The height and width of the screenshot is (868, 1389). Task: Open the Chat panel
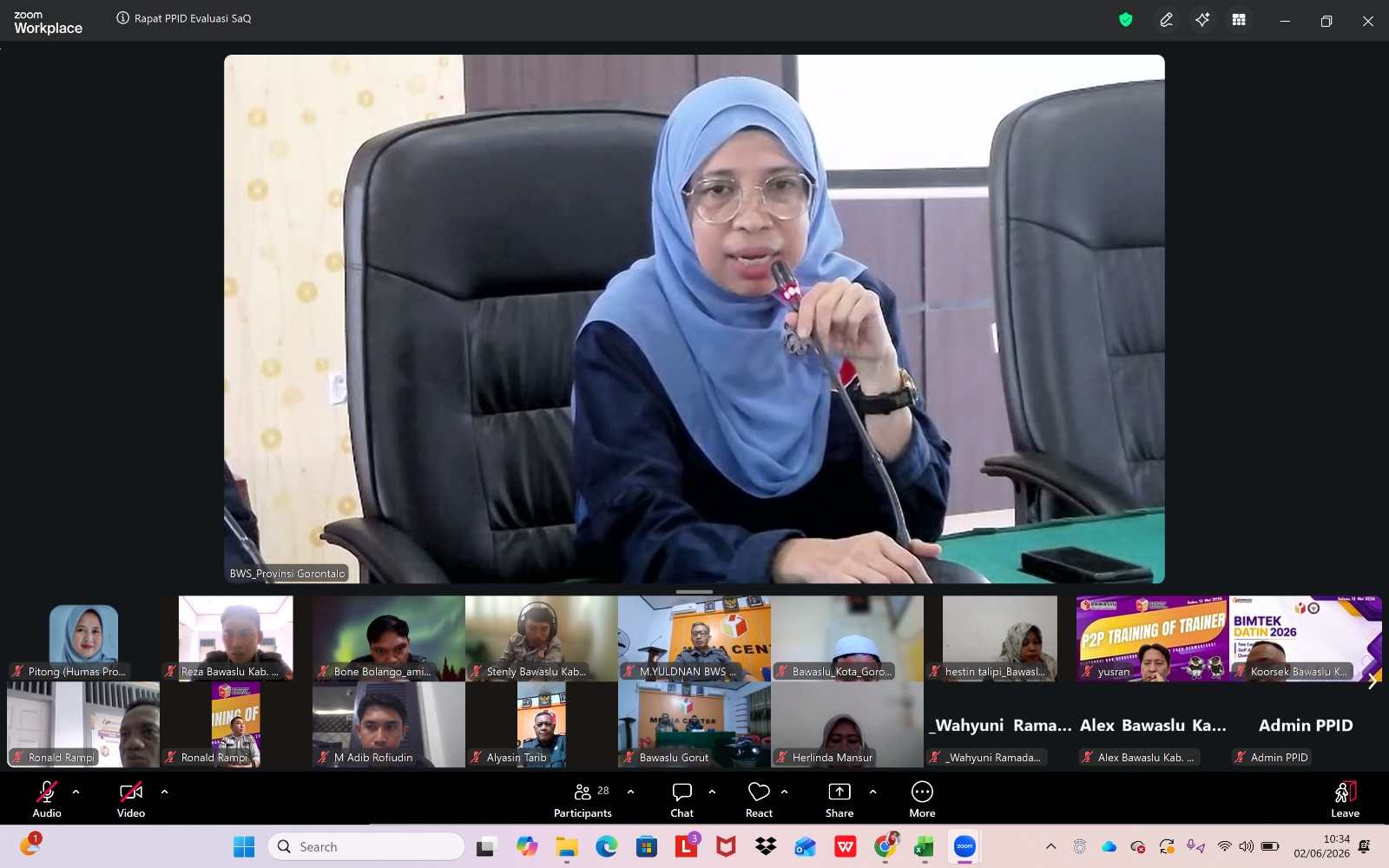tap(682, 799)
